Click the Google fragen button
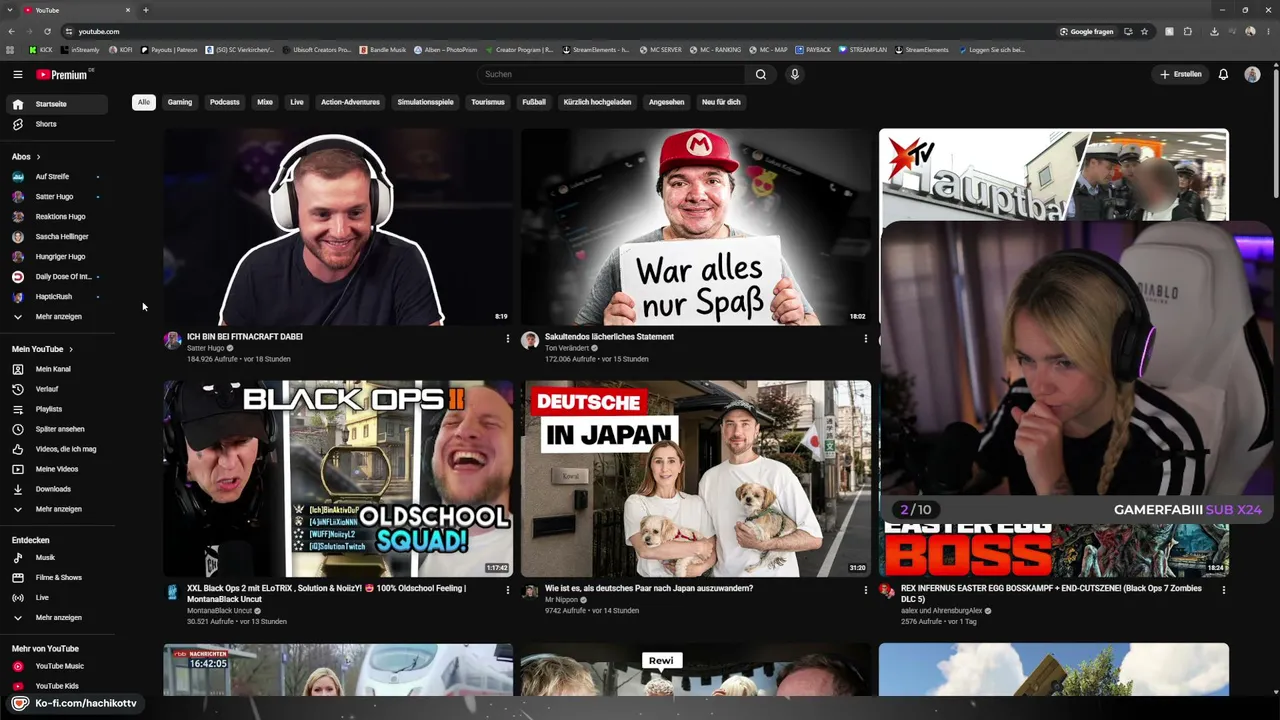 pos(1087,31)
